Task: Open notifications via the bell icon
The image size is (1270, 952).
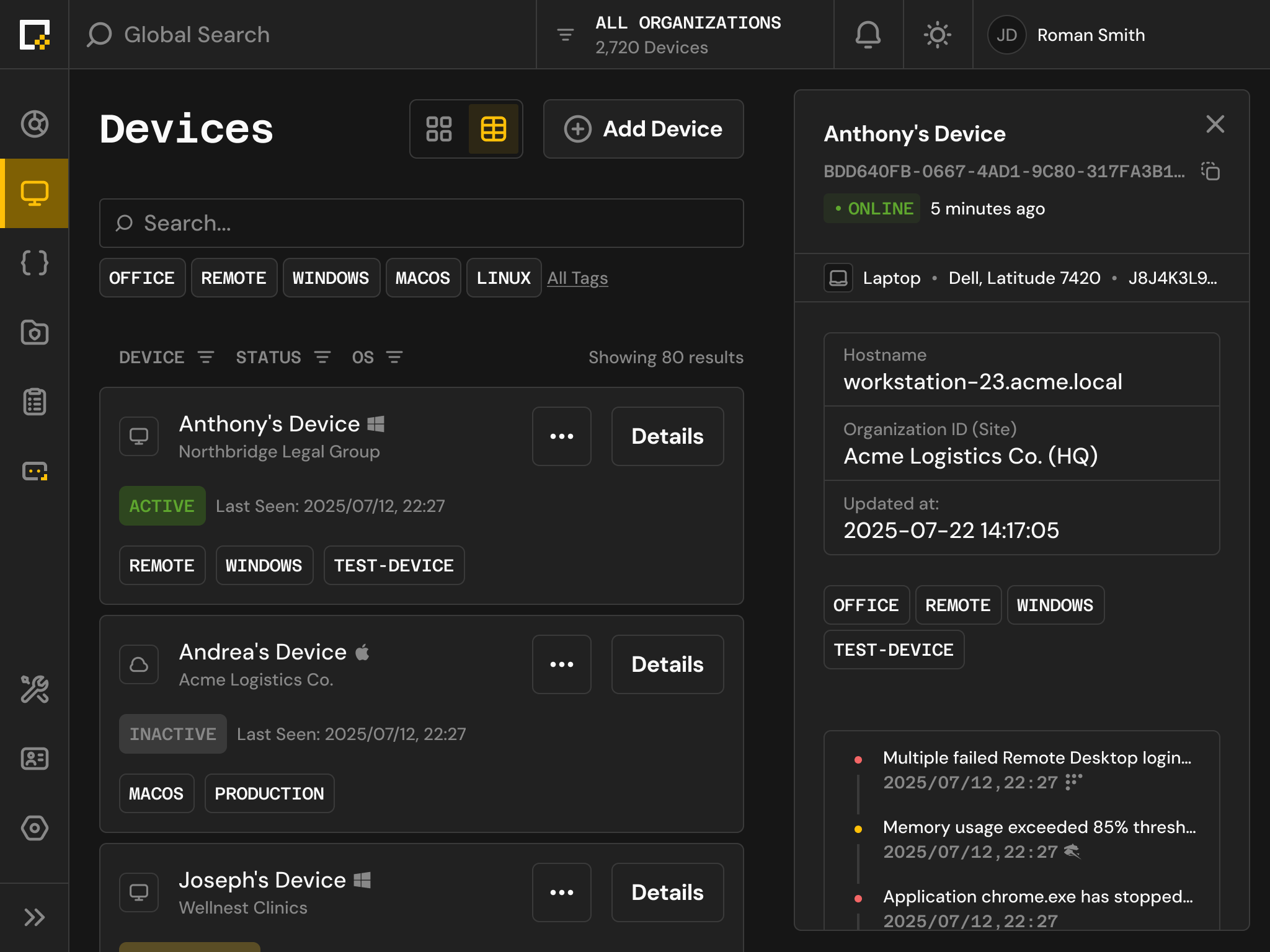Action: [868, 35]
